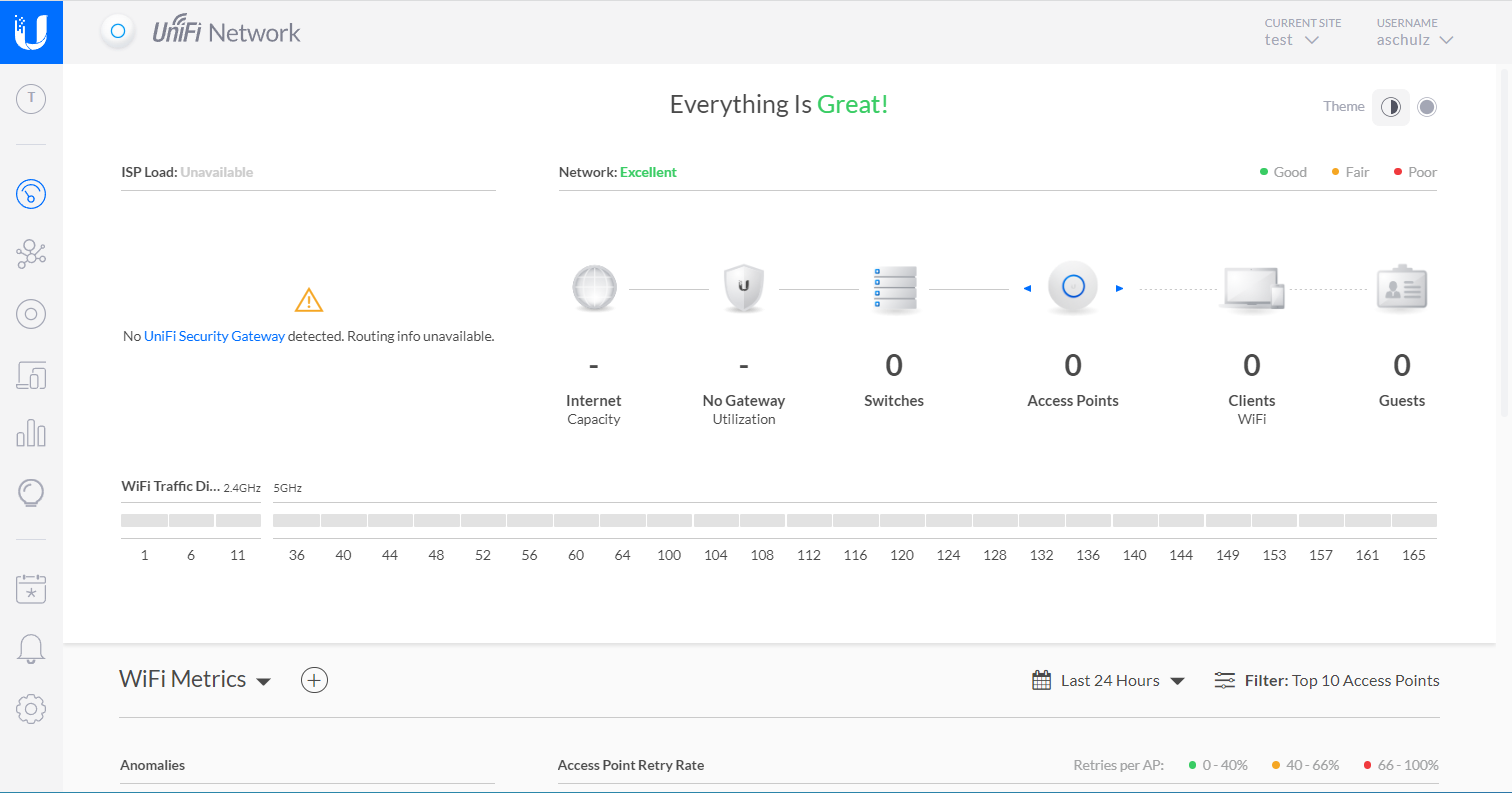Click the Good legend entry
Image resolution: width=1512 pixels, height=793 pixels.
1283,172
